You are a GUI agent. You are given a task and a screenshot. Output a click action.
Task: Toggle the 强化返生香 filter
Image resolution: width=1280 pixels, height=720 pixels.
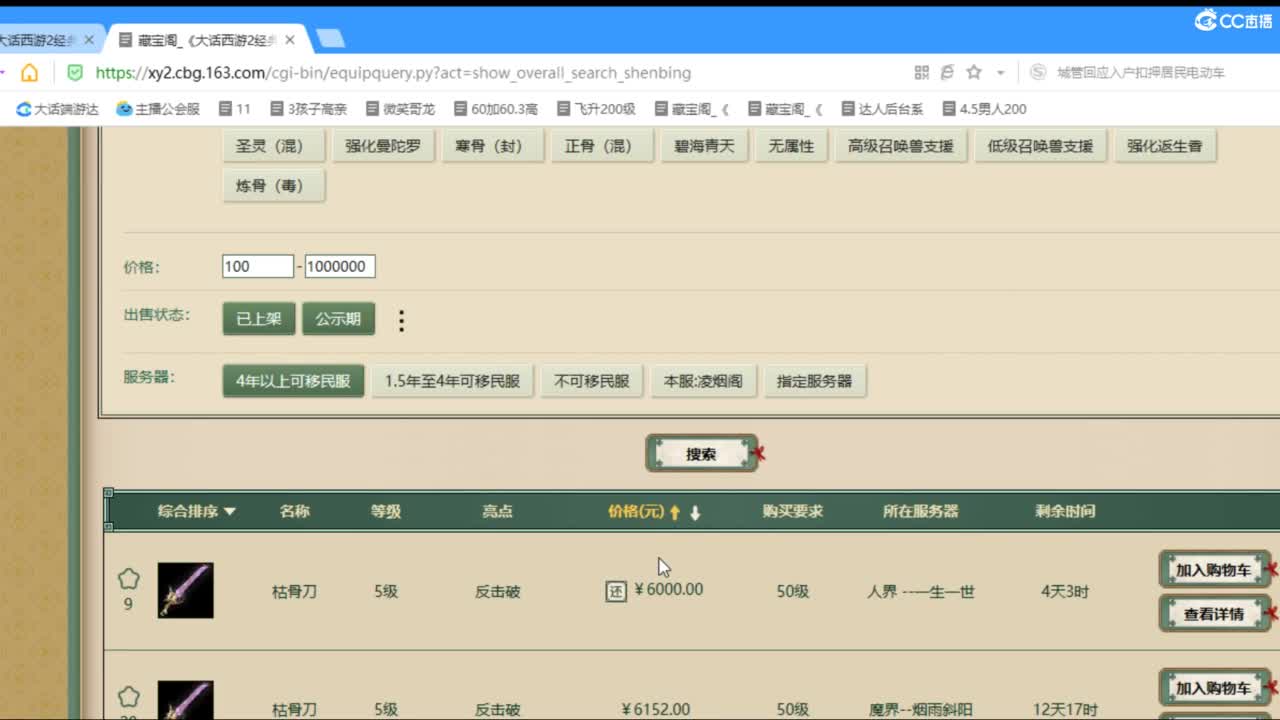(1164, 146)
